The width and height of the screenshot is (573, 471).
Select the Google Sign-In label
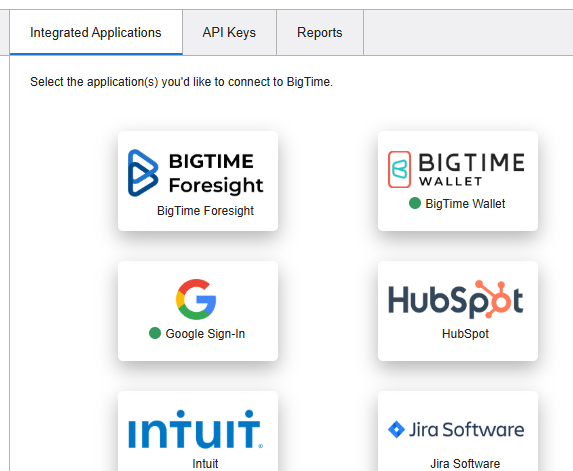(205, 334)
